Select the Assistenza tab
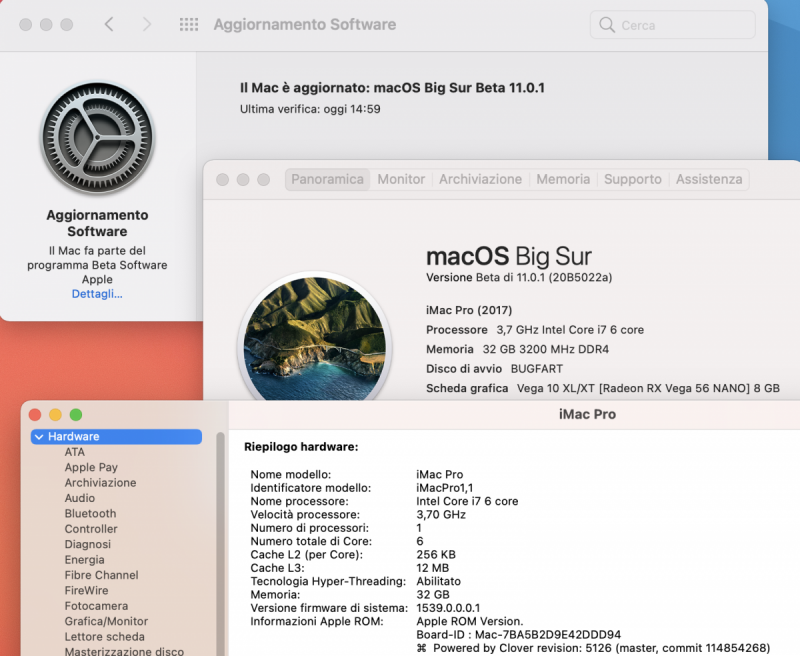Screen dimensions: 800x656 pos(709,180)
